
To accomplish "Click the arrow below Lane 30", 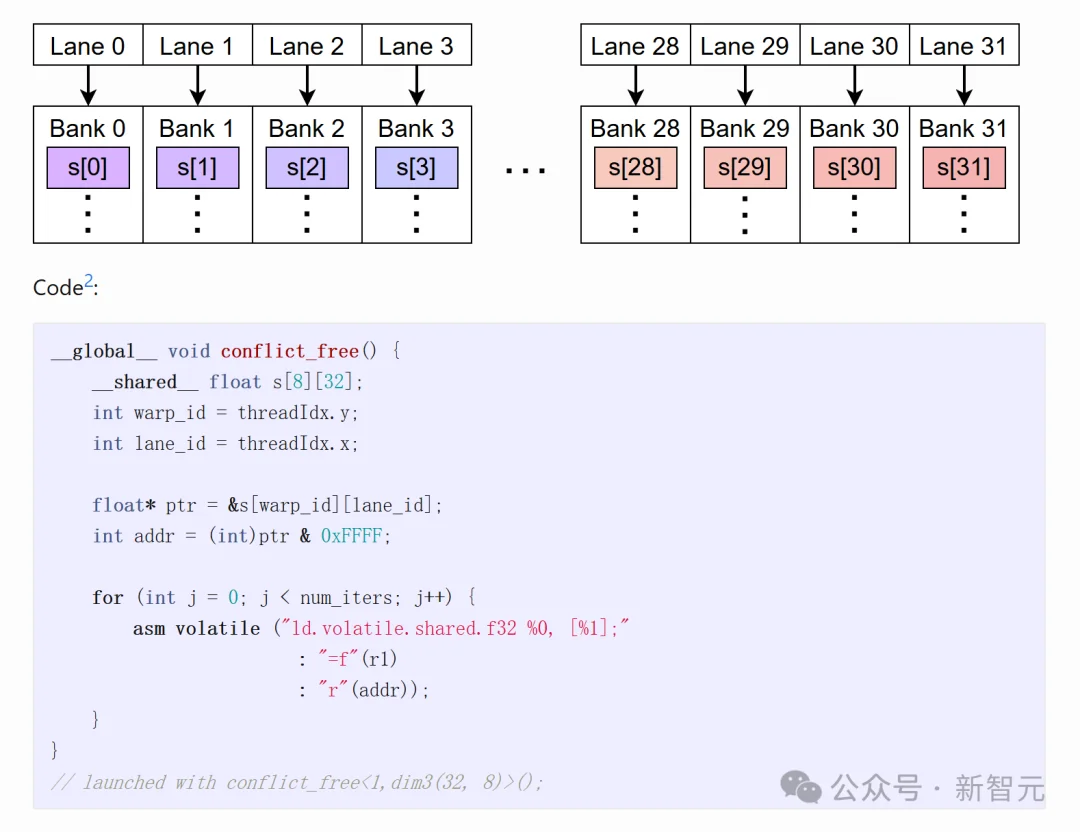I will (854, 86).
